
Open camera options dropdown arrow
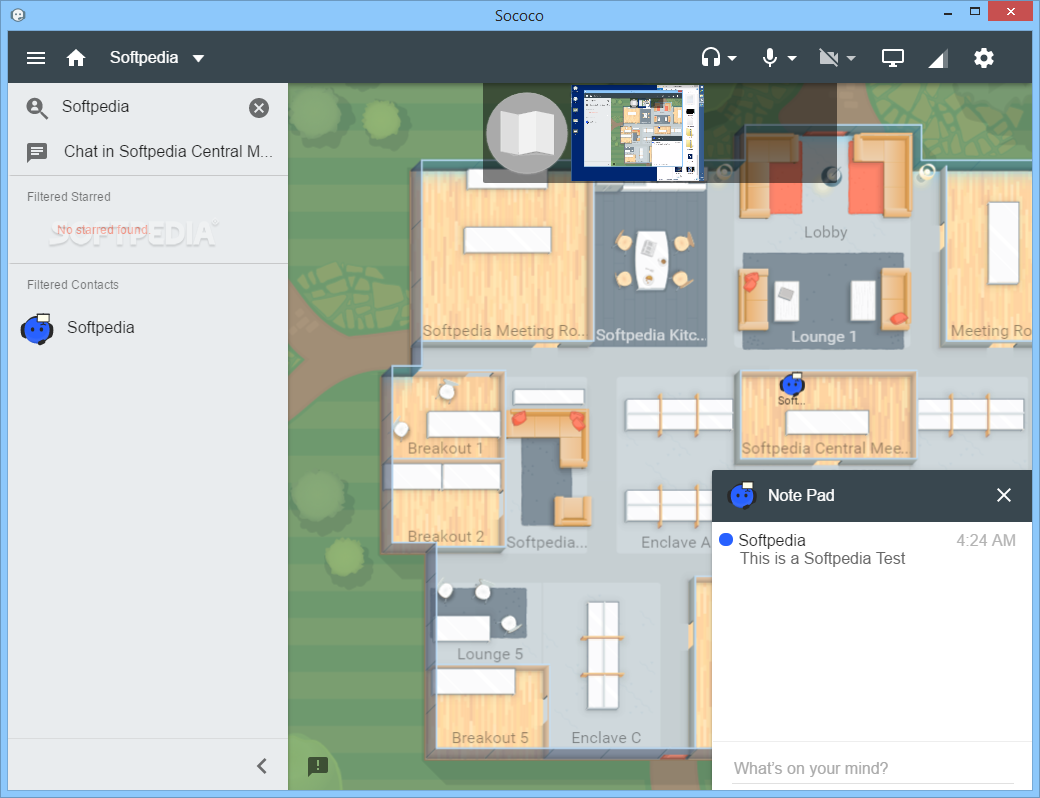[851, 58]
